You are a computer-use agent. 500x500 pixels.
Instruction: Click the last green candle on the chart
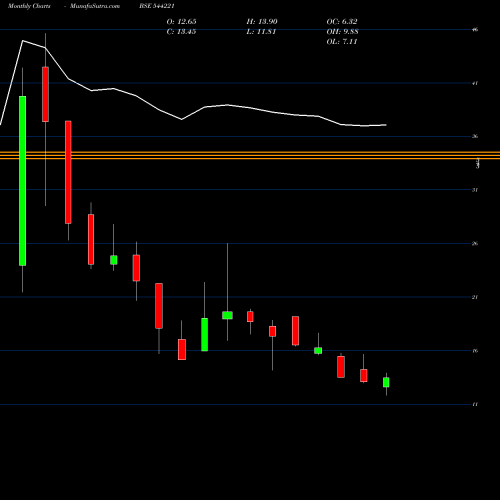[x=386, y=382]
